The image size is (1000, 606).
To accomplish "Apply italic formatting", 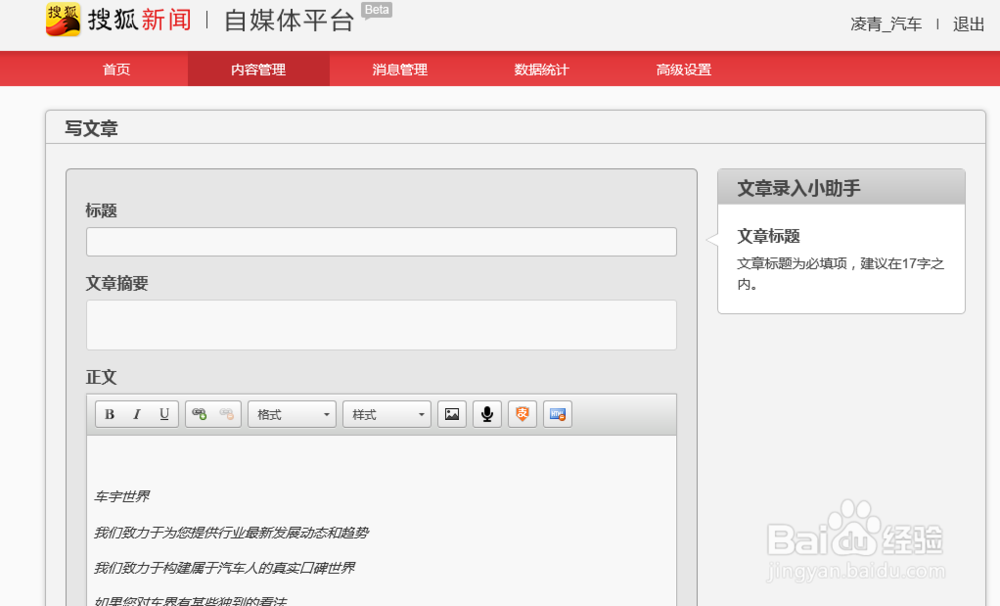I will click(x=136, y=413).
